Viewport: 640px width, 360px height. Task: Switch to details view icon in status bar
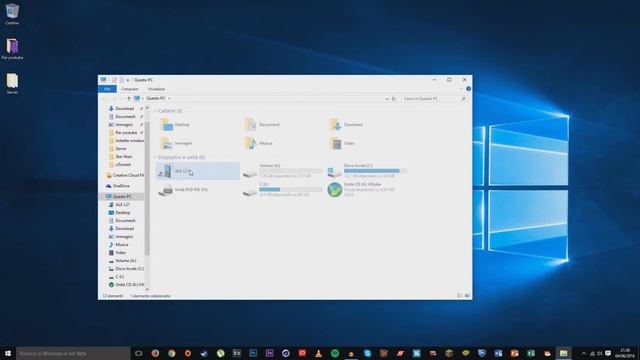coord(460,296)
